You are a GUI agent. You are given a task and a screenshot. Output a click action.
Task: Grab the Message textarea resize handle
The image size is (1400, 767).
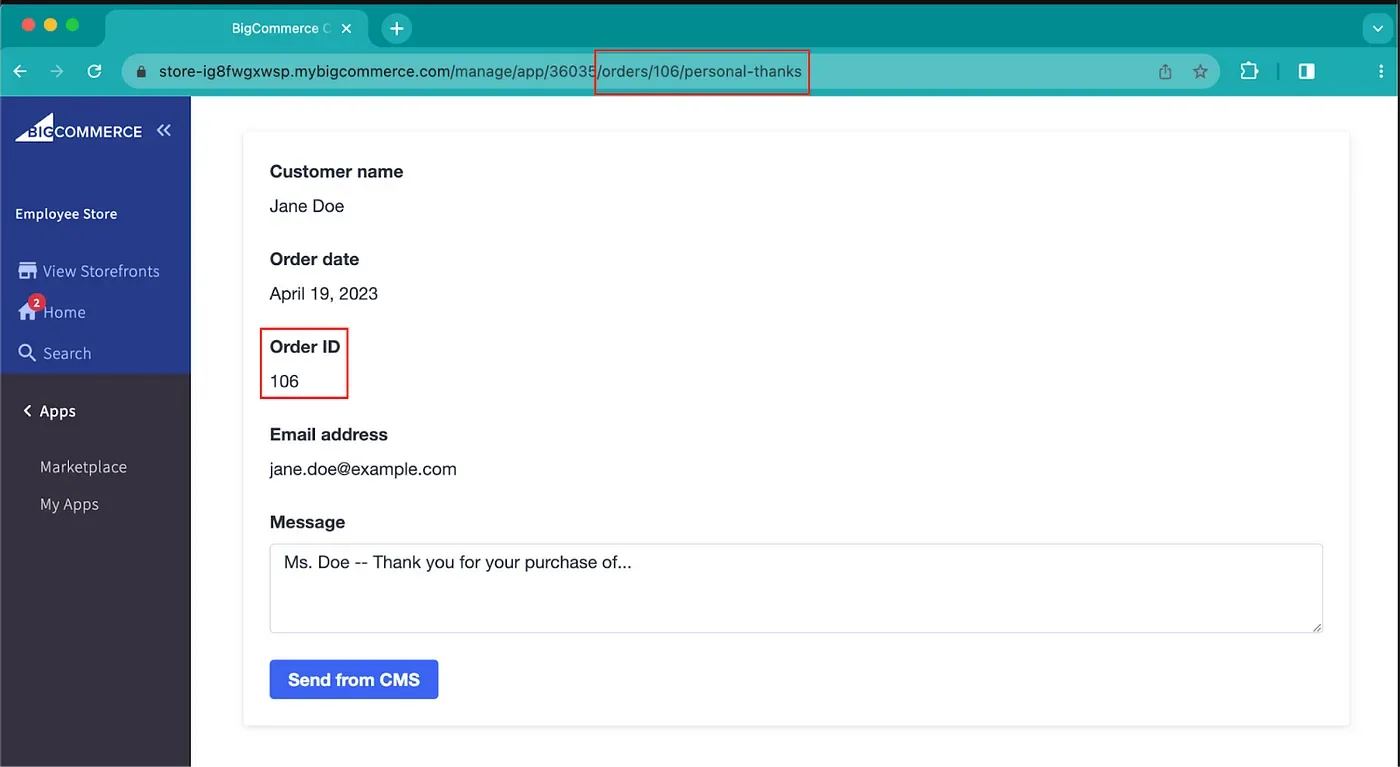click(x=1317, y=627)
